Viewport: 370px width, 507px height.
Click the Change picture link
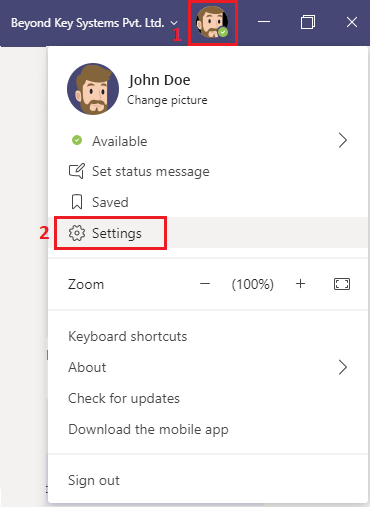tap(167, 100)
